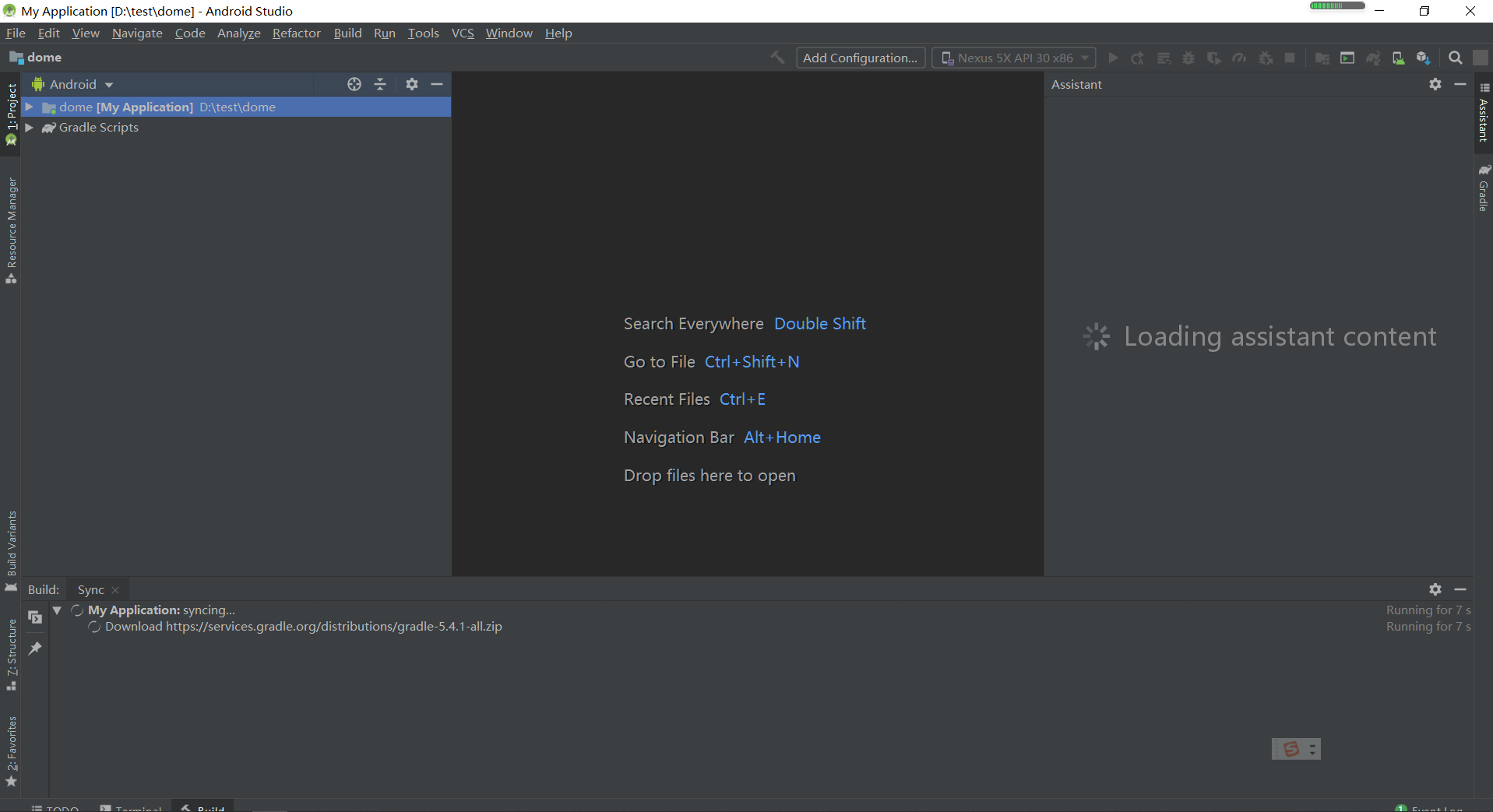Toggle the Build Variants side tab
The image size is (1493, 812).
pyautogui.click(x=11, y=551)
